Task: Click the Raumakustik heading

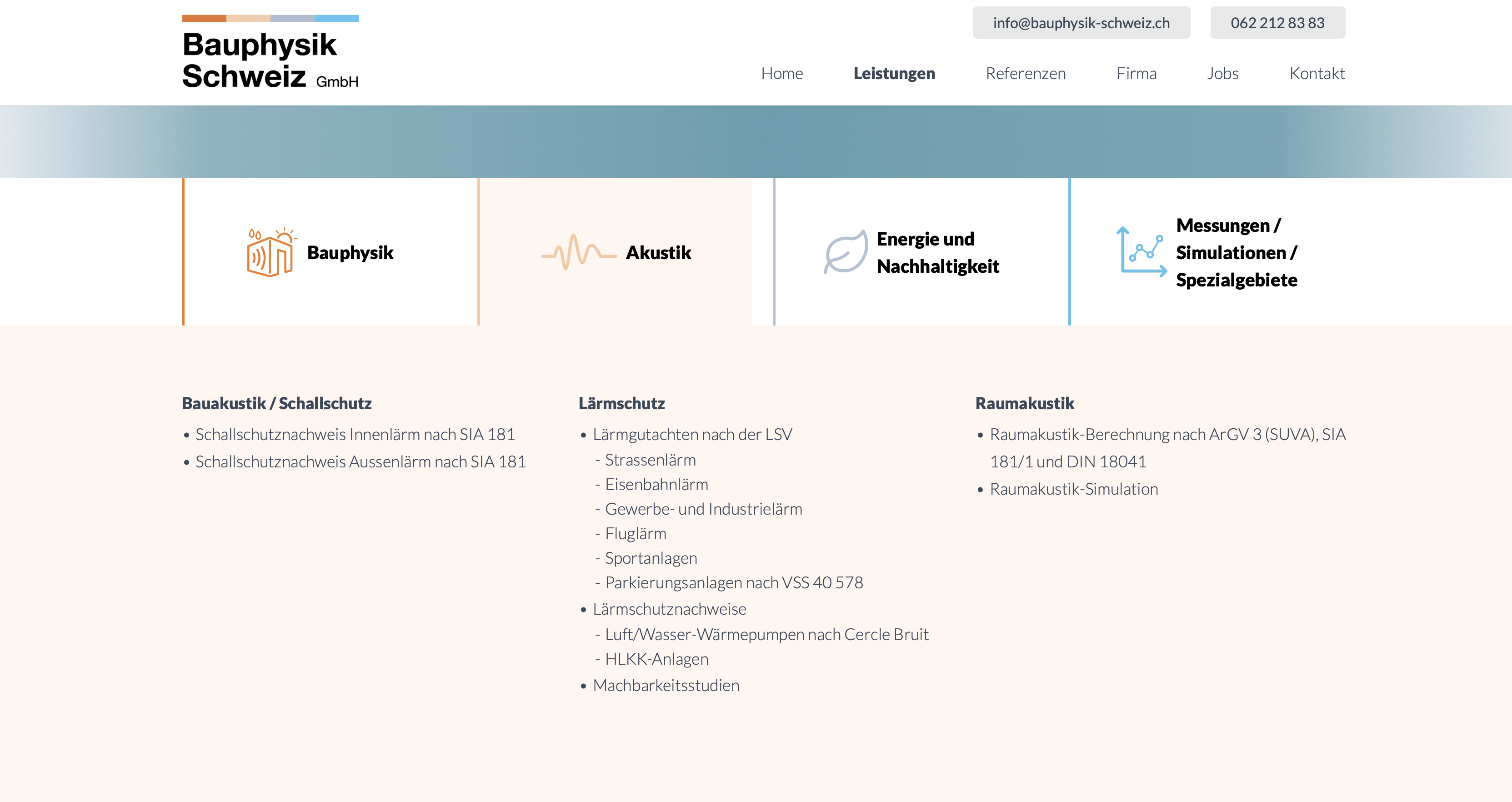Action: coord(1024,403)
